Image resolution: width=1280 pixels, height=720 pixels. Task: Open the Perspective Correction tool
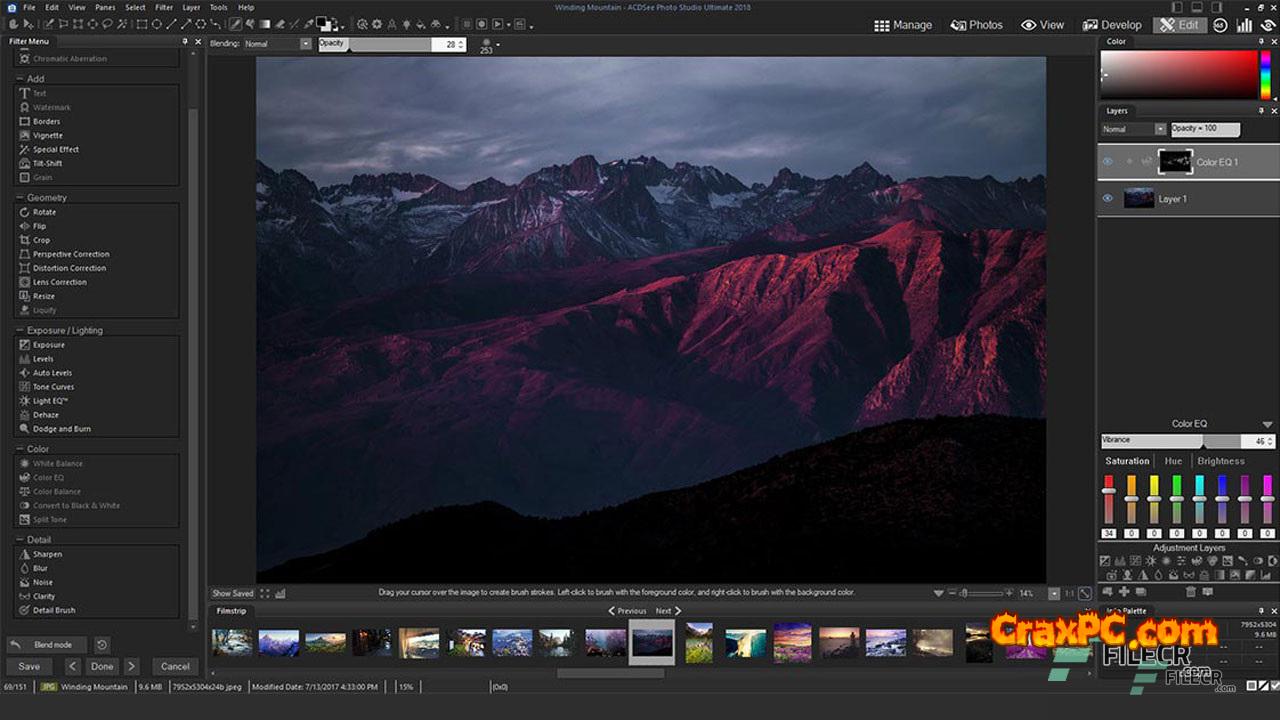(70, 254)
